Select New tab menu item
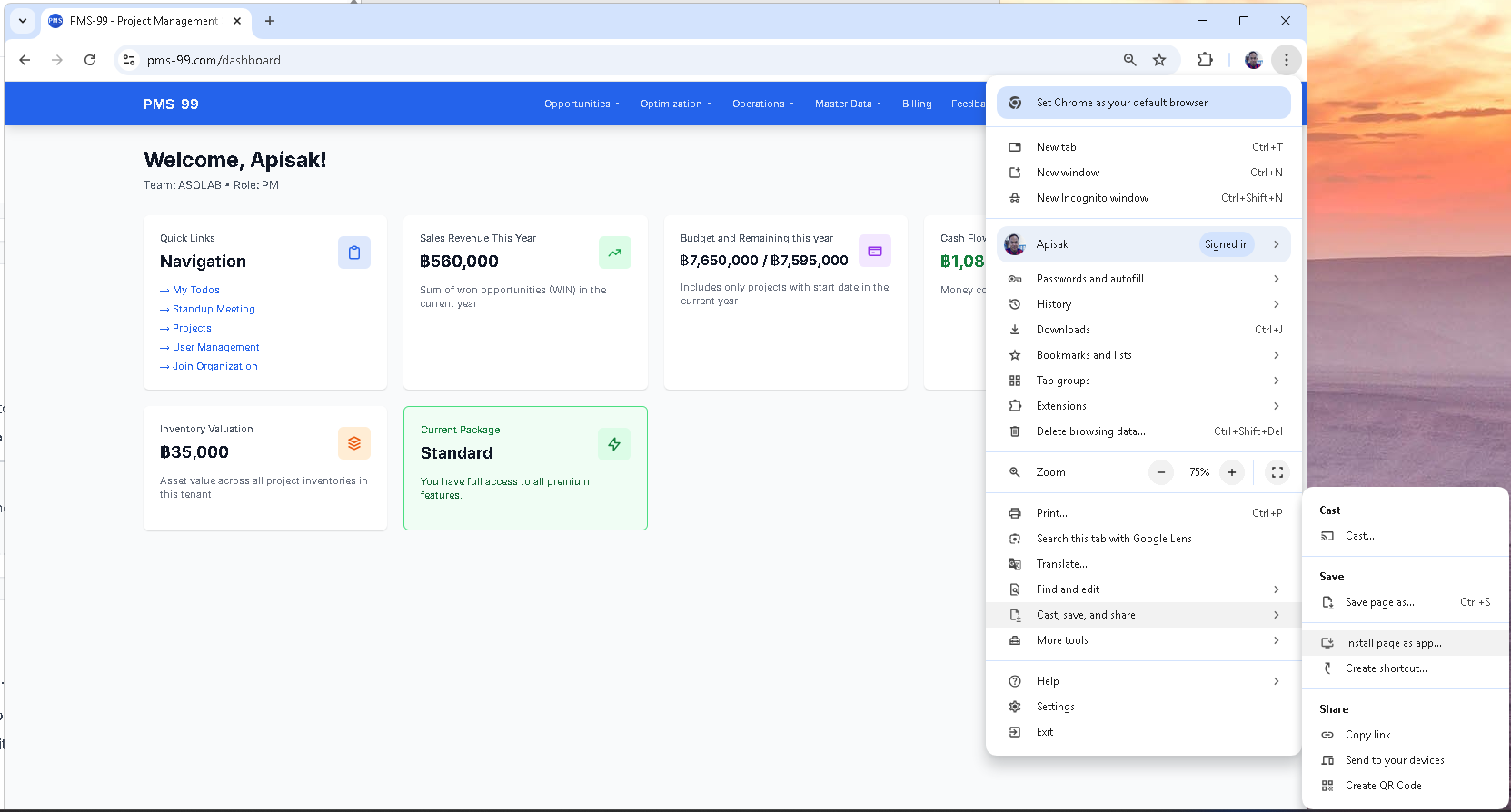This screenshot has width=1511, height=812. 1144,147
